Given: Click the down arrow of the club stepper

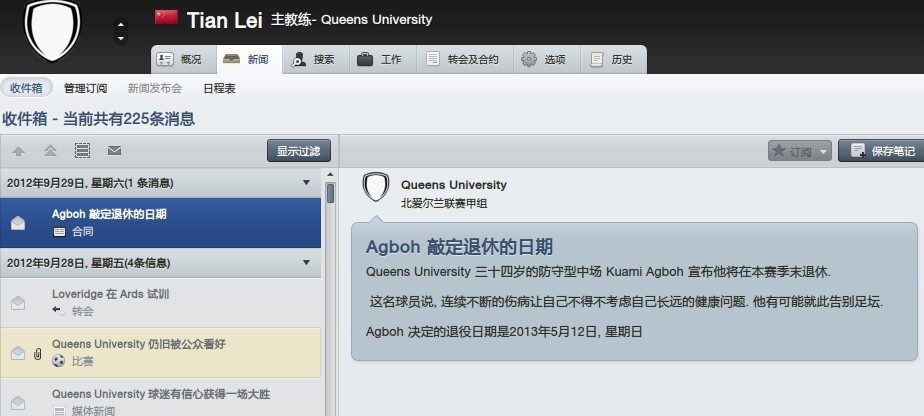Looking at the screenshot, I should 121,39.
